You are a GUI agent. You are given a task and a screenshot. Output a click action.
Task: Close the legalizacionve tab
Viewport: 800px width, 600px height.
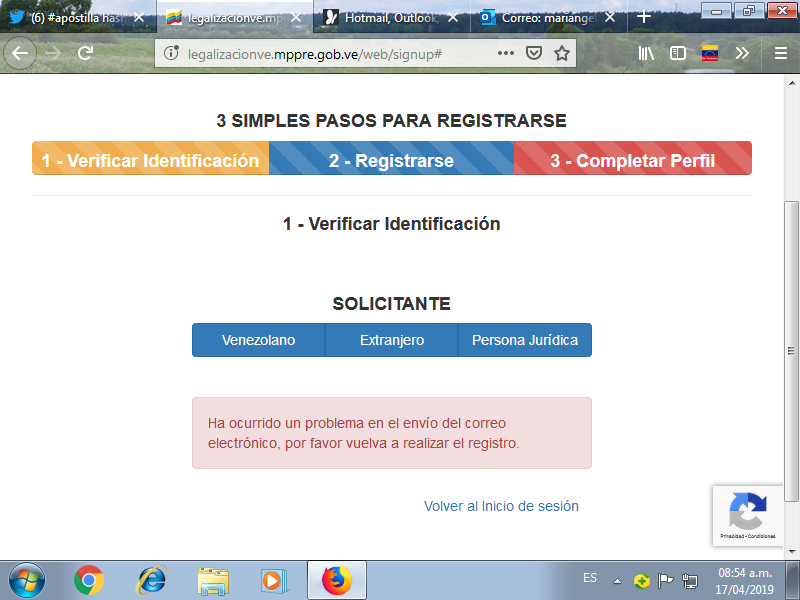(296, 18)
